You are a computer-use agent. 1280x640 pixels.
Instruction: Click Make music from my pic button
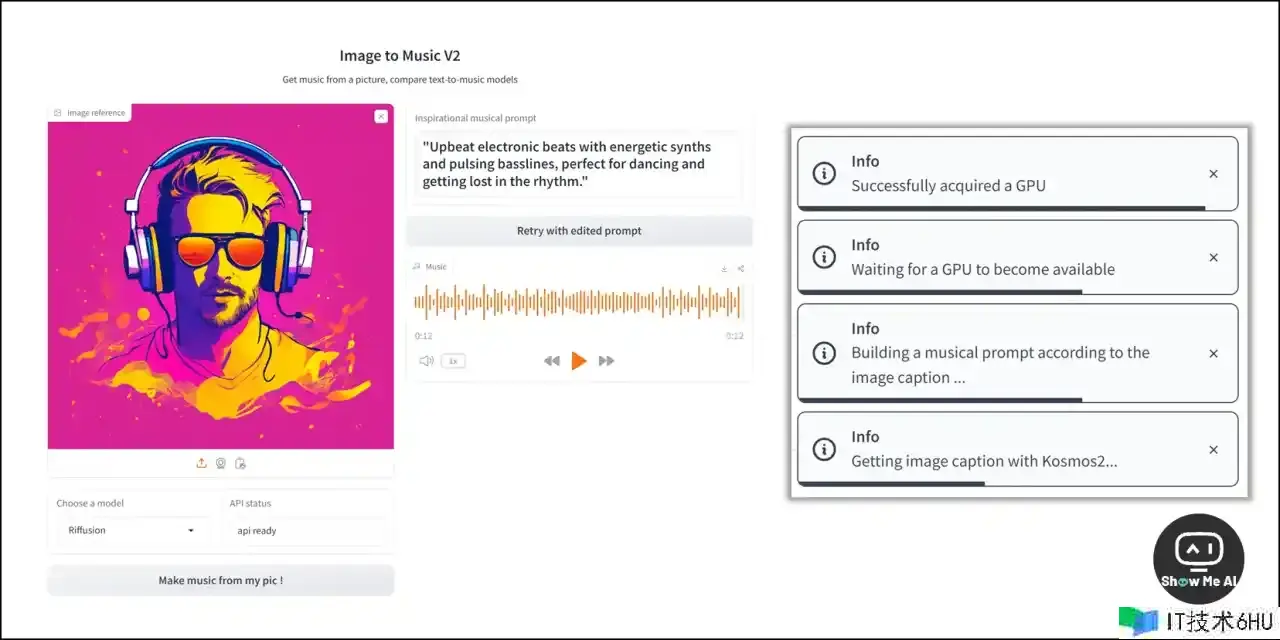coord(221,580)
